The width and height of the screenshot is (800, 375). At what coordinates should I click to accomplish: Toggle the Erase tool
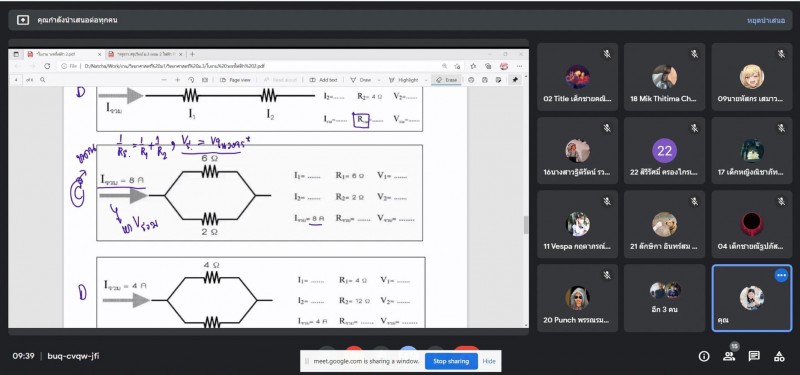pos(446,80)
